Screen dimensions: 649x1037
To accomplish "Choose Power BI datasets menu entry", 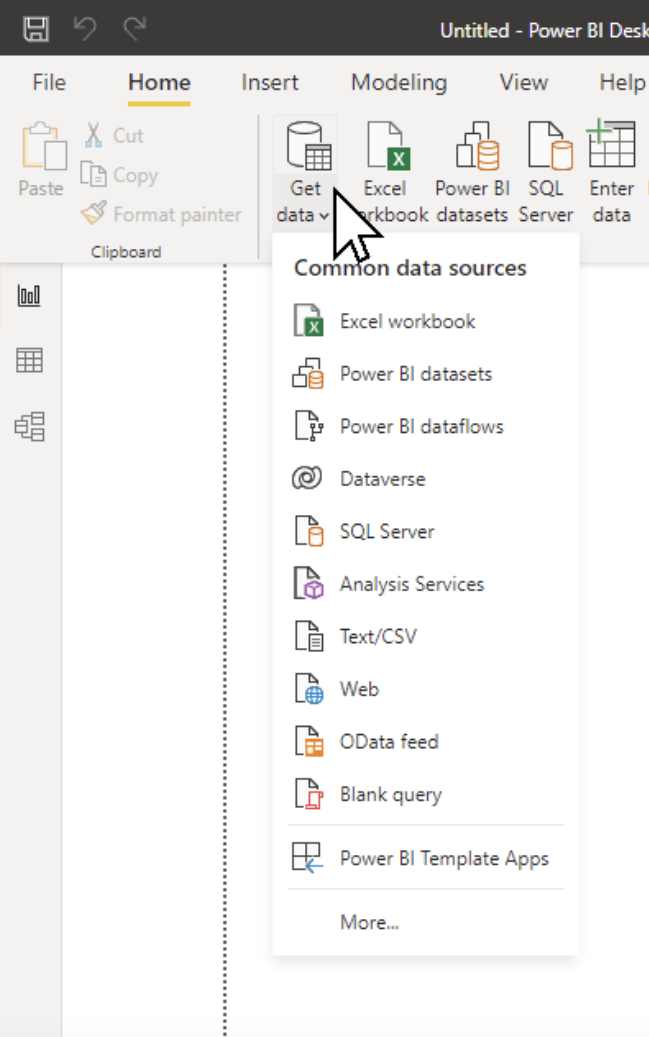I will 426,374.
